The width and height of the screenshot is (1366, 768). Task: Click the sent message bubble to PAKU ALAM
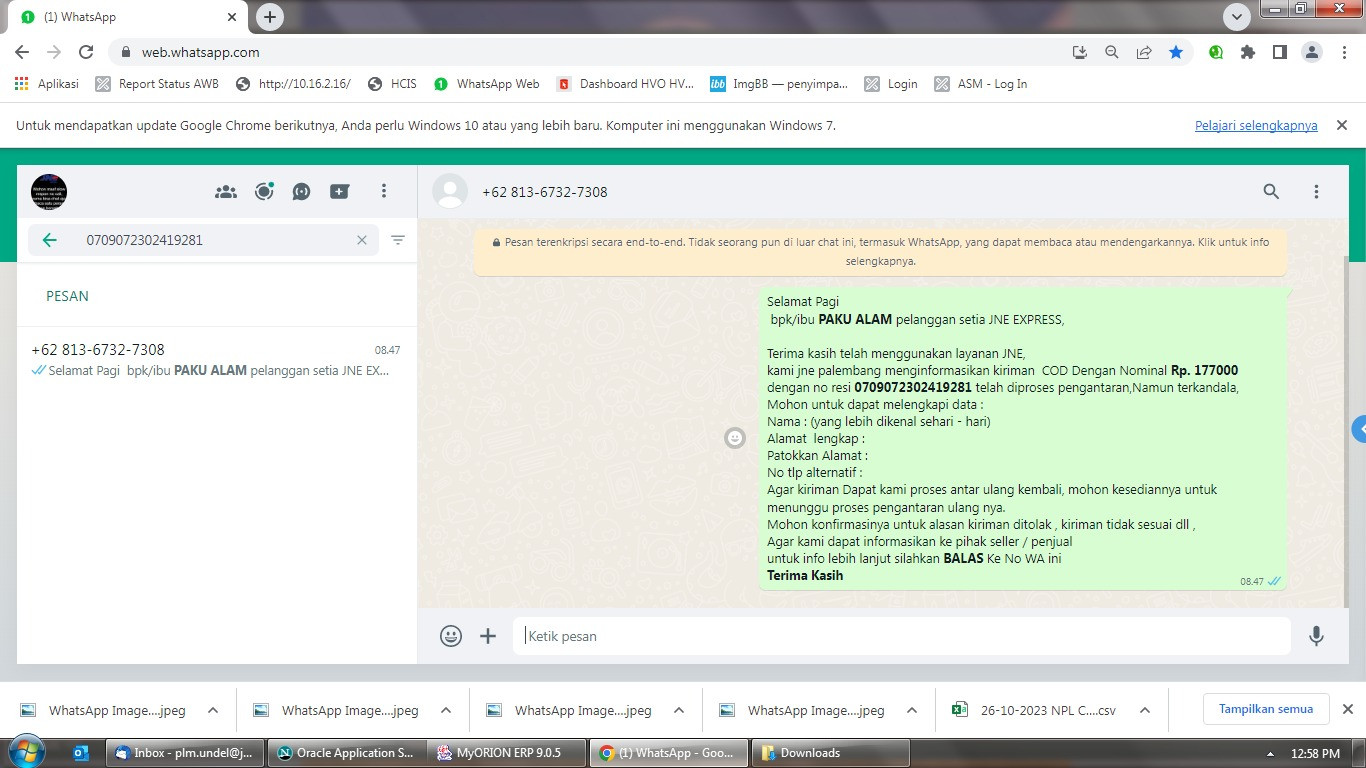[x=1023, y=439]
